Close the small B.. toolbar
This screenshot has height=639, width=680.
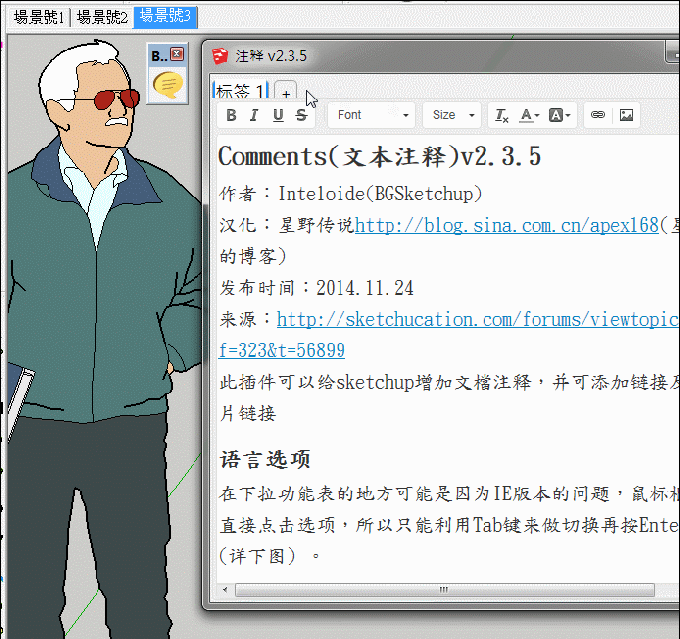point(177,54)
